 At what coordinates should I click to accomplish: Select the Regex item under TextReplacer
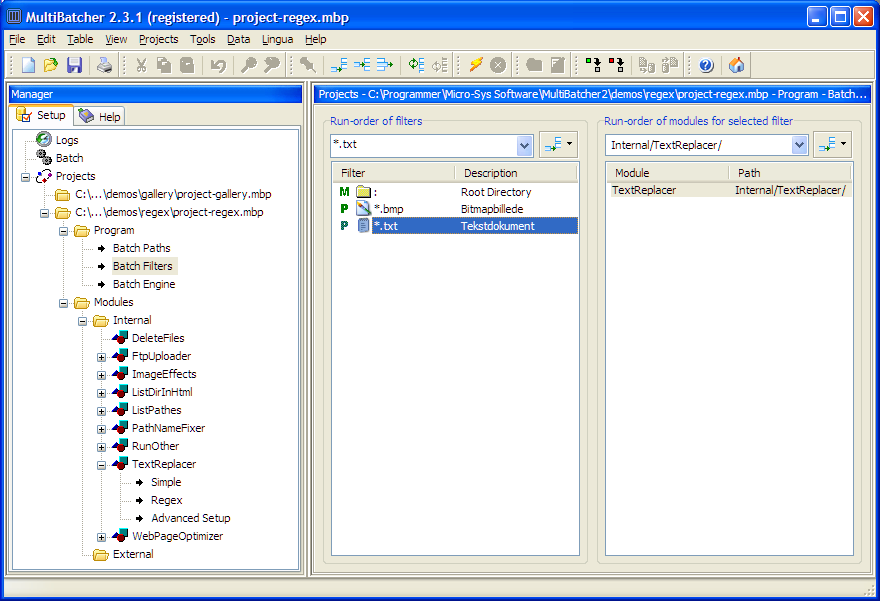click(167, 500)
